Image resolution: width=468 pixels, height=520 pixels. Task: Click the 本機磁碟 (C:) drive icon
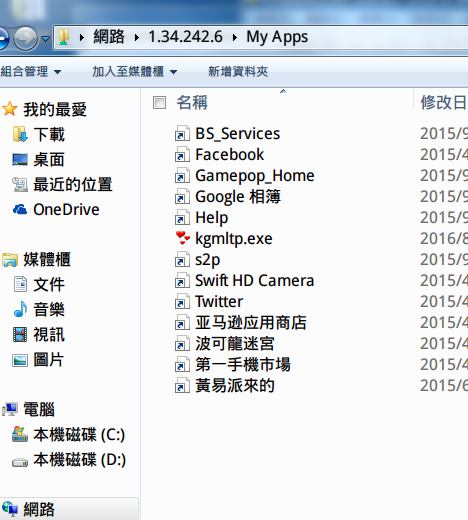pyautogui.click(x=20, y=434)
